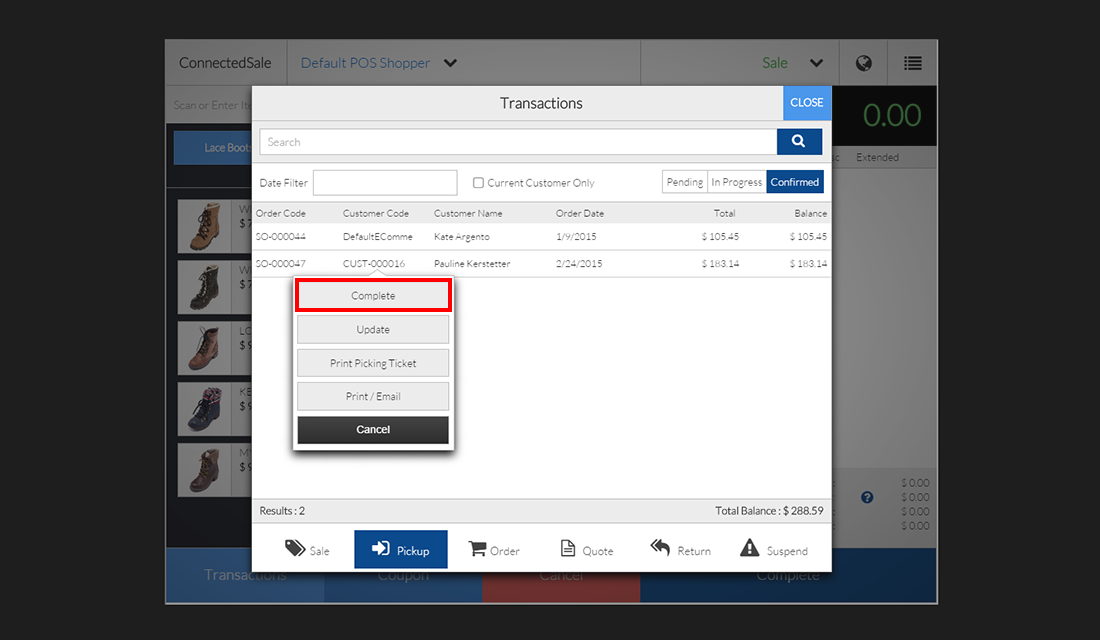Choose Complete from the order menu

(x=373, y=296)
